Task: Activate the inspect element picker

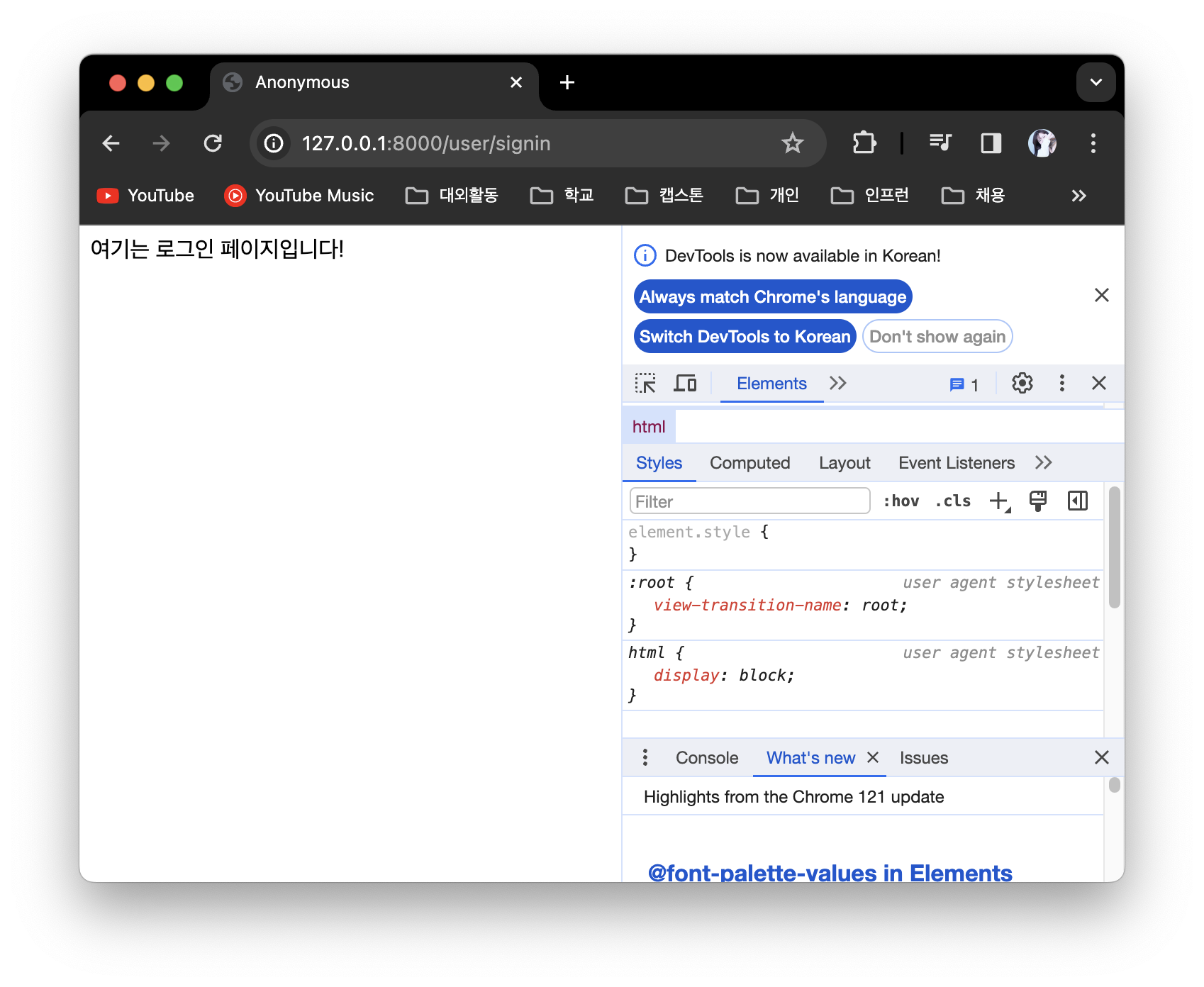Action: coord(645,384)
